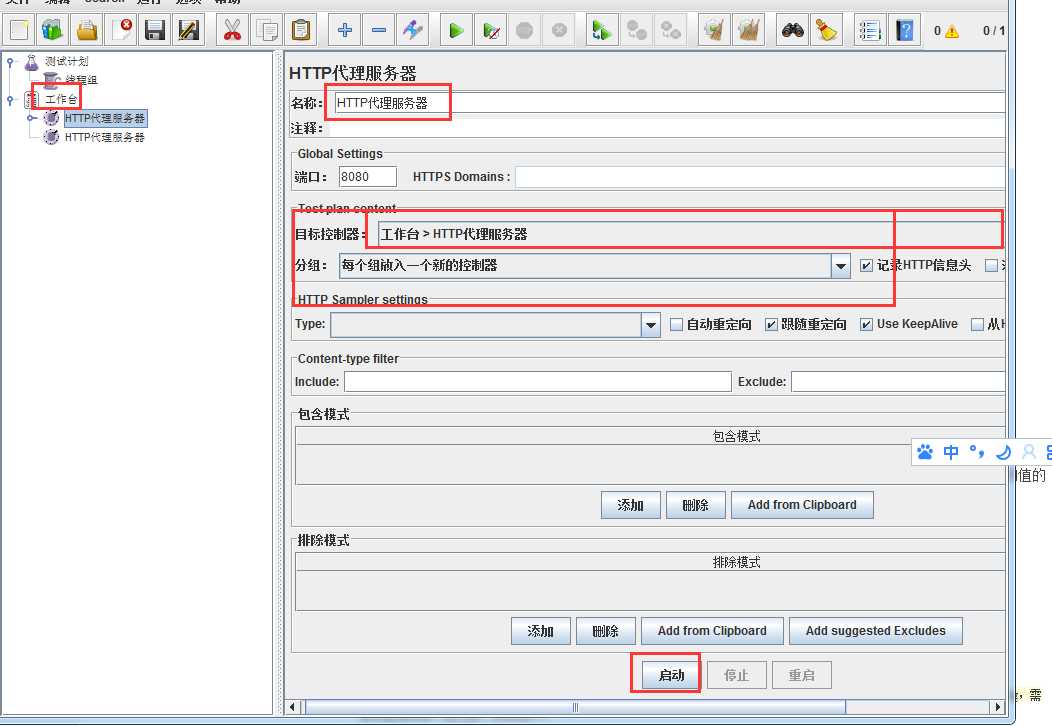Click 添加 under 排除模式
Screen dimensions: 1052x726
[540, 631]
